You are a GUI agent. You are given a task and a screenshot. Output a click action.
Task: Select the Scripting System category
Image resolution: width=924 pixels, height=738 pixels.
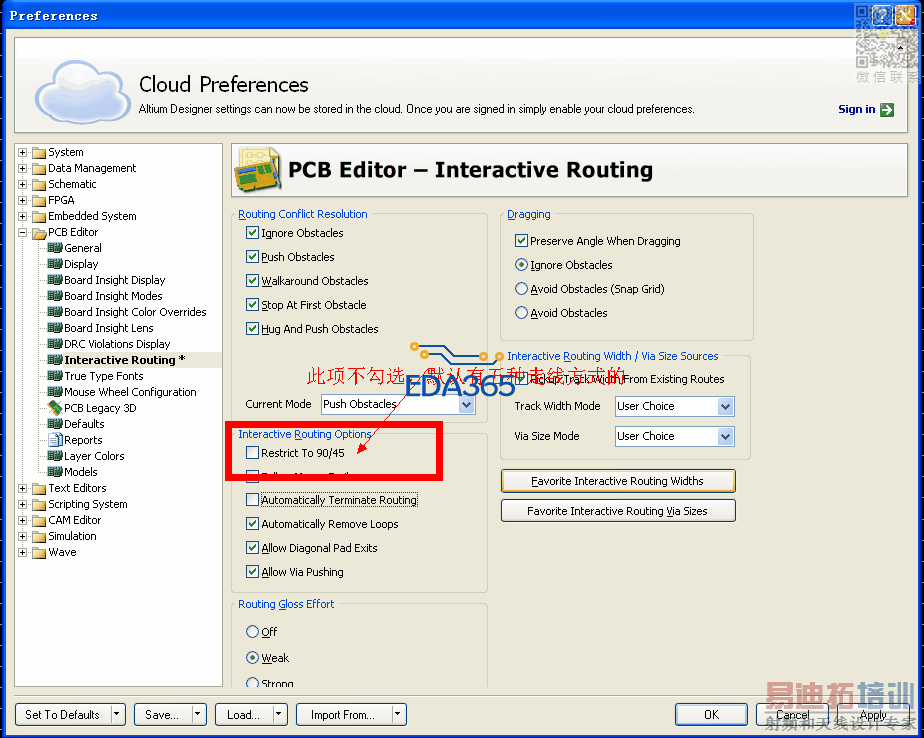88,504
